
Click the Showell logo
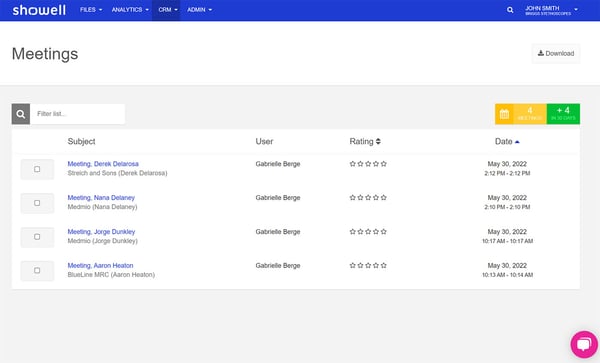(39, 10)
